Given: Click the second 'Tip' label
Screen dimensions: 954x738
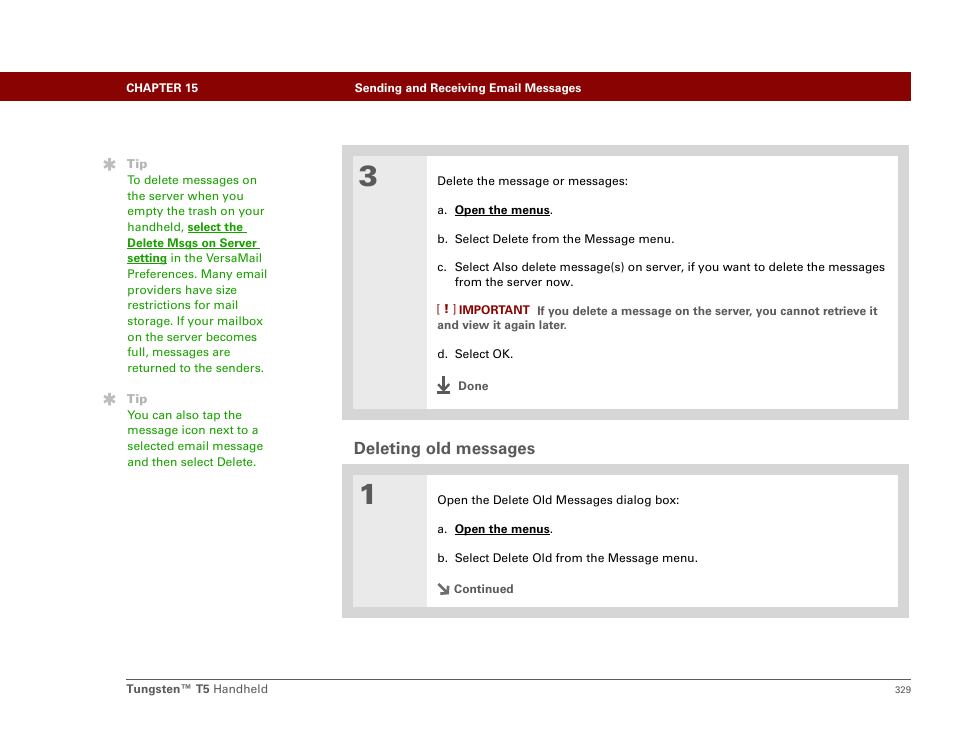Looking at the screenshot, I should [137, 399].
